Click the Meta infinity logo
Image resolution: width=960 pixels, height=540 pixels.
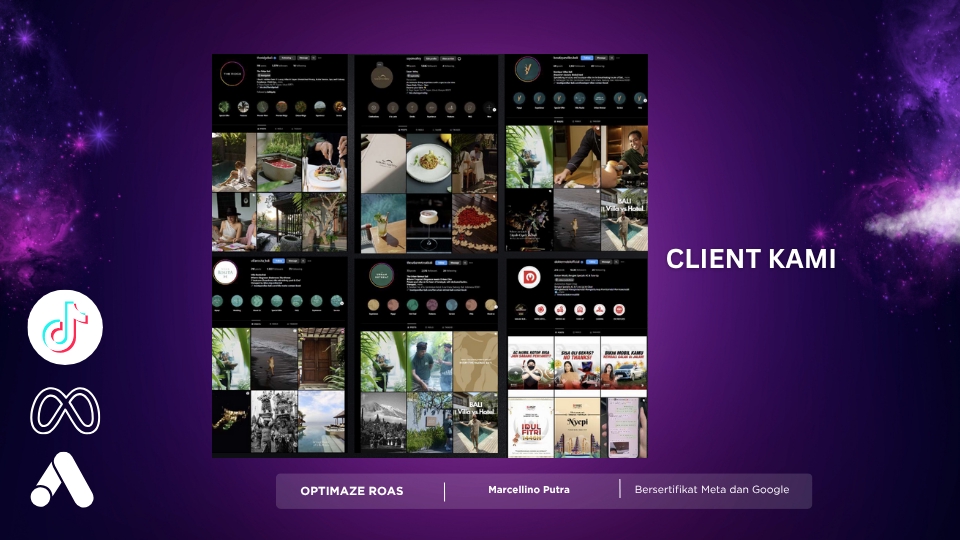(65, 410)
